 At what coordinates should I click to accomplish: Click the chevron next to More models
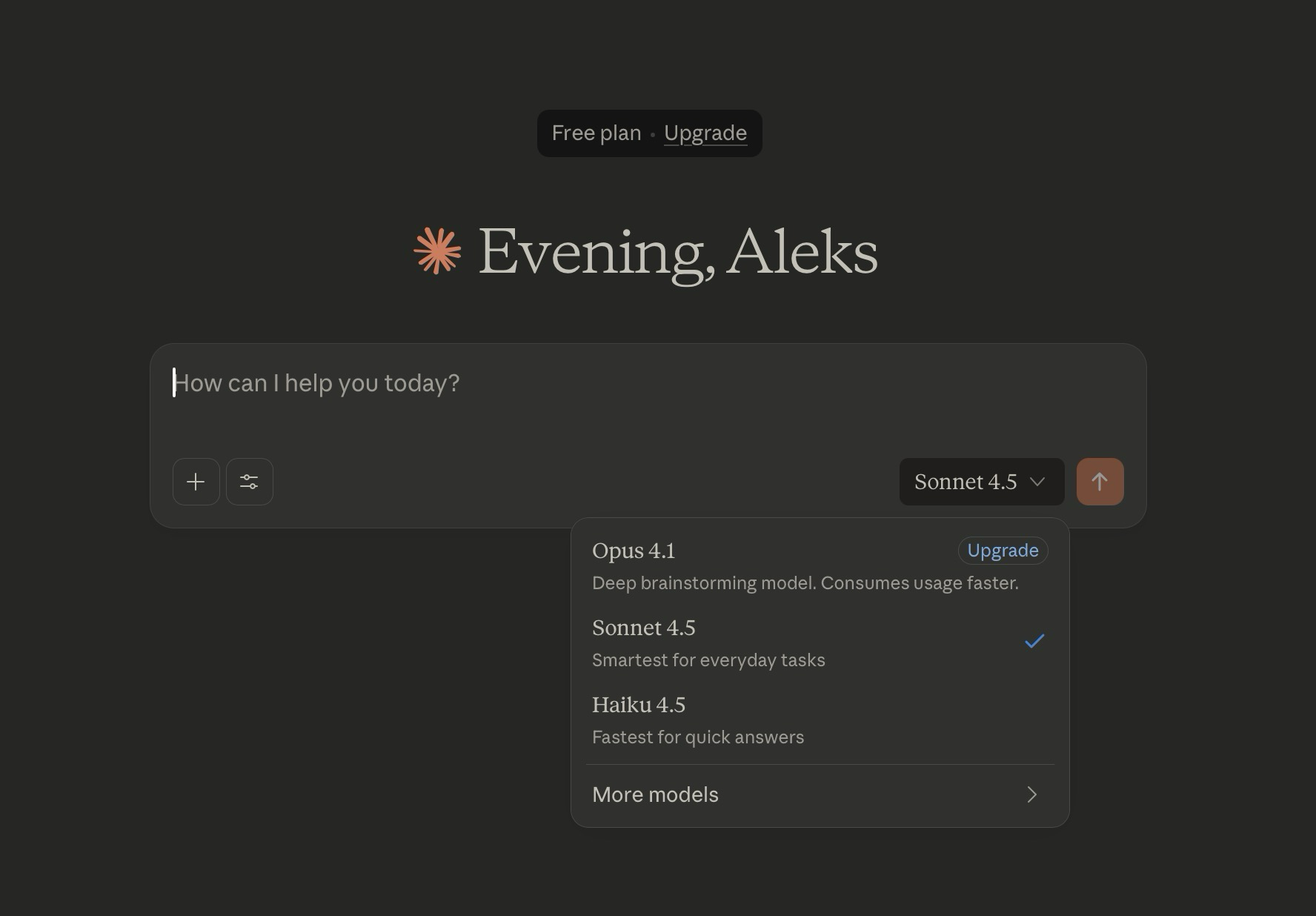coord(1031,794)
